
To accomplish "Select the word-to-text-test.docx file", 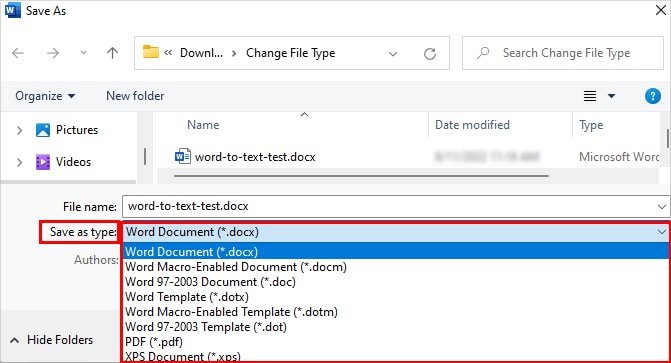I will tap(255, 157).
